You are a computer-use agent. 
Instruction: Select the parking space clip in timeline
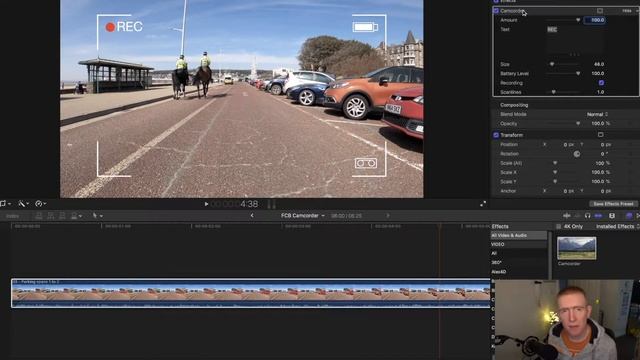click(251, 293)
